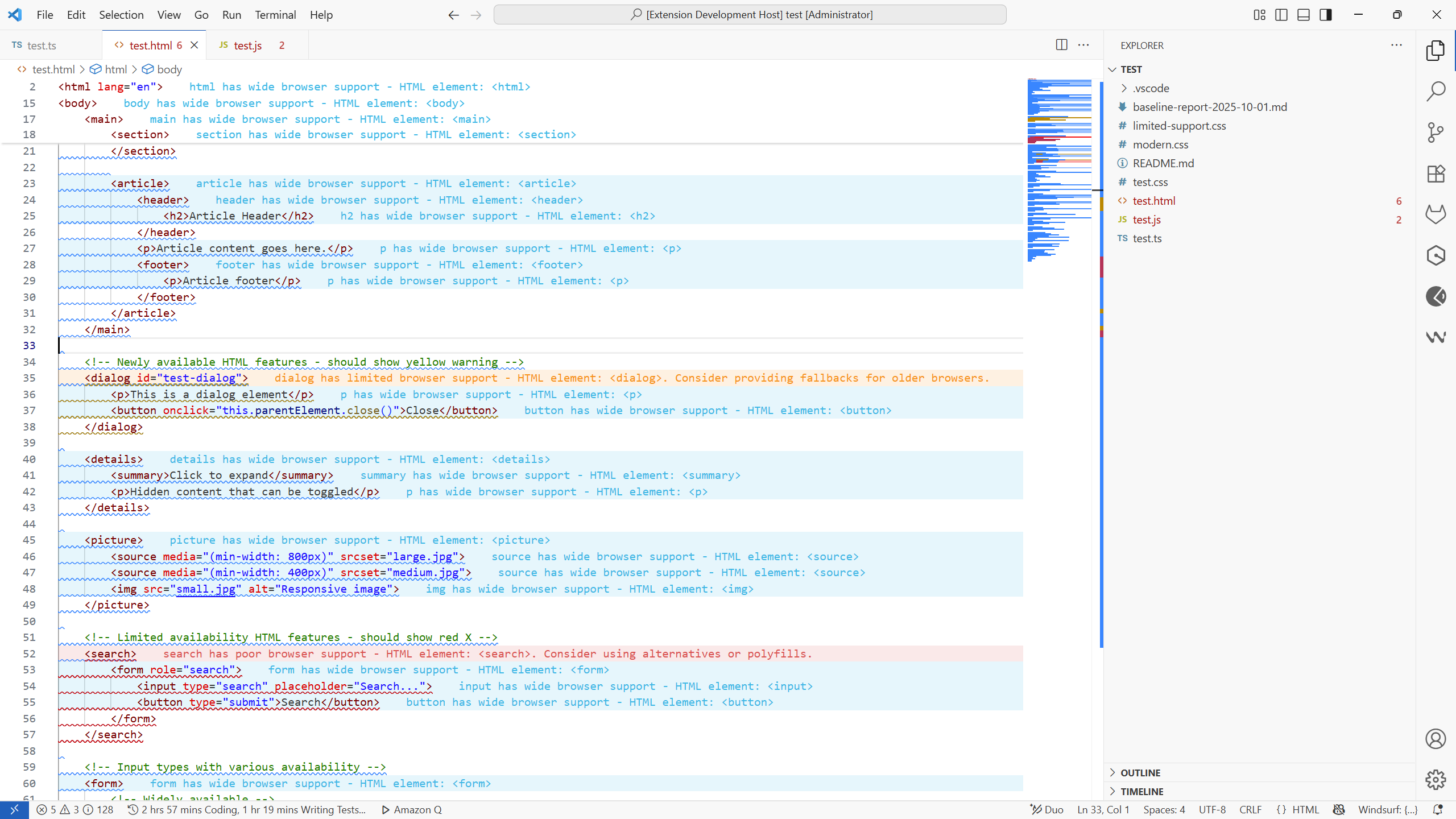Open the Extensions view icon

1436,173
